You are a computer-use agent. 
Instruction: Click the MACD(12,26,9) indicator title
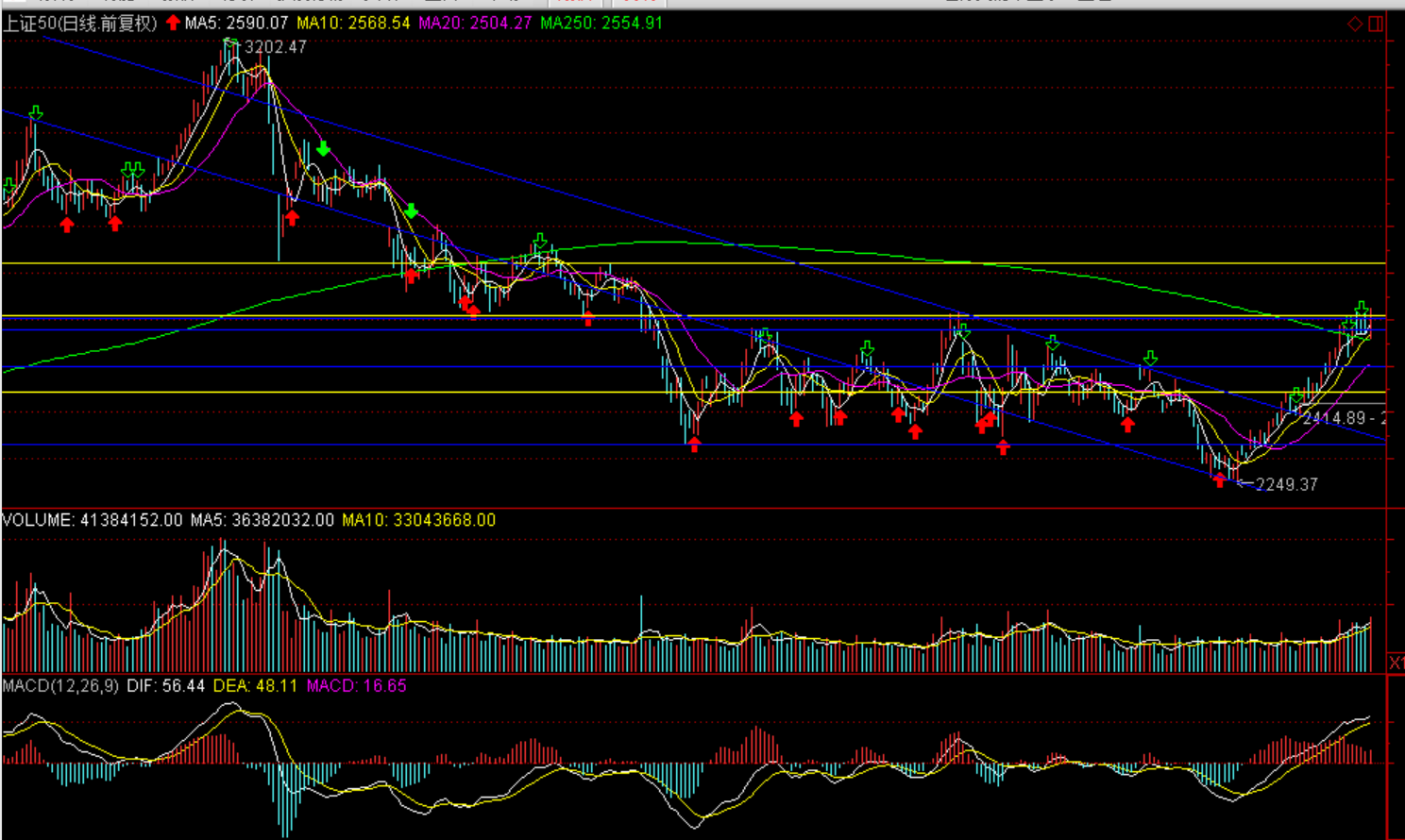pos(60,686)
